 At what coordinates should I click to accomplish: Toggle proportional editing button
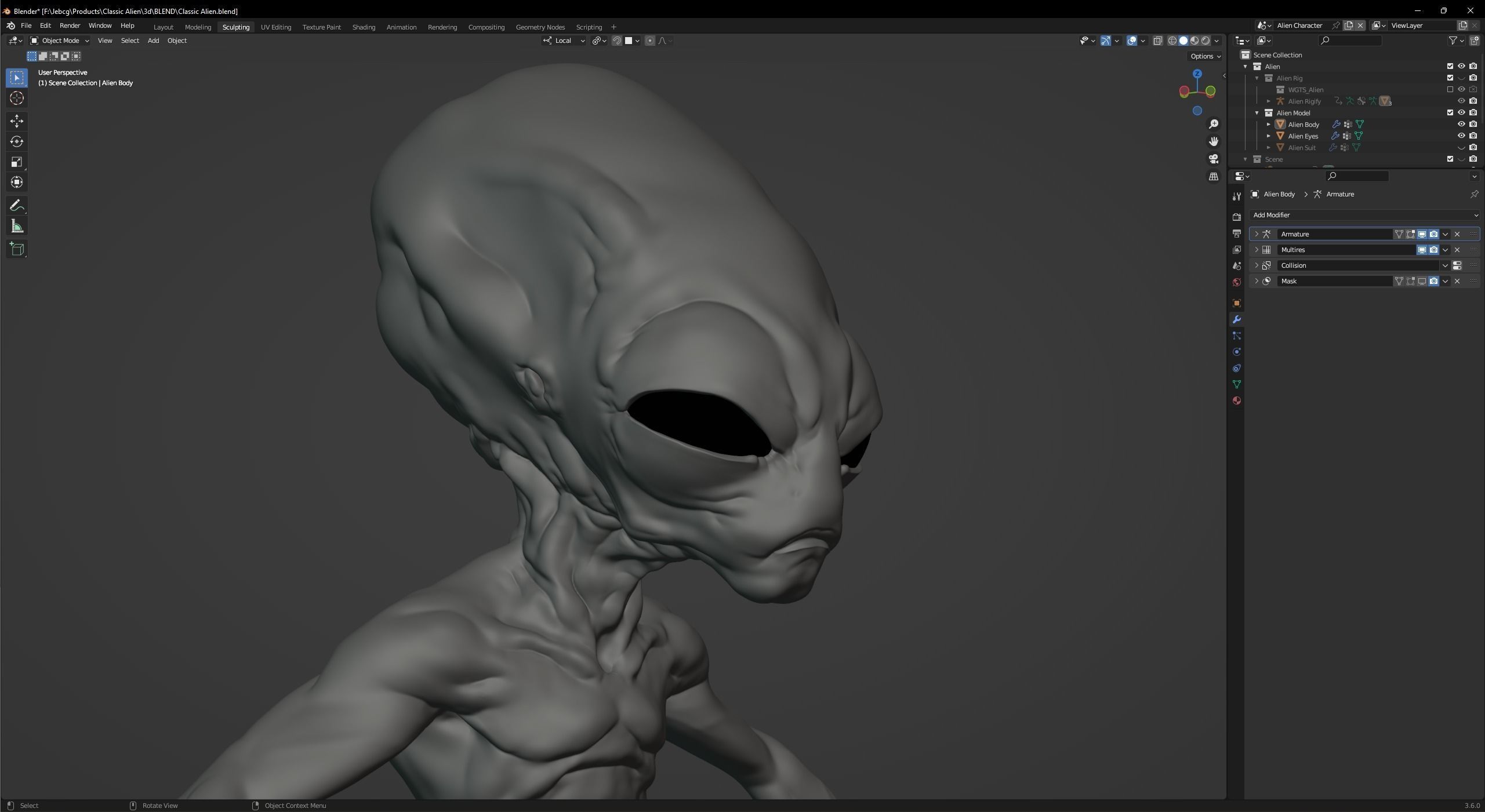(x=650, y=41)
